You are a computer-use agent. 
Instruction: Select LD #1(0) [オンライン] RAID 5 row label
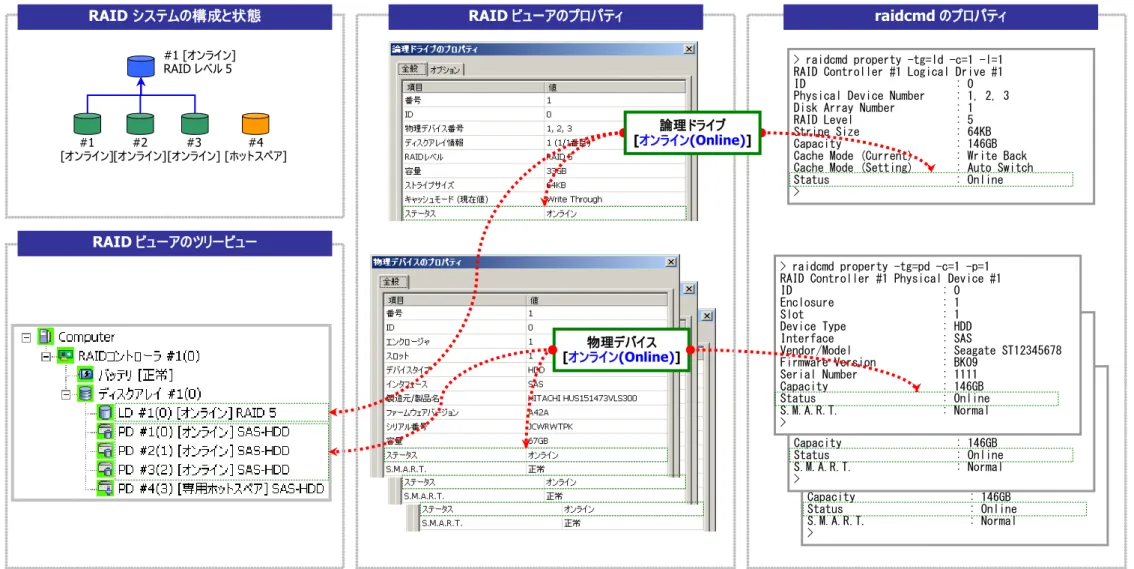197,413
